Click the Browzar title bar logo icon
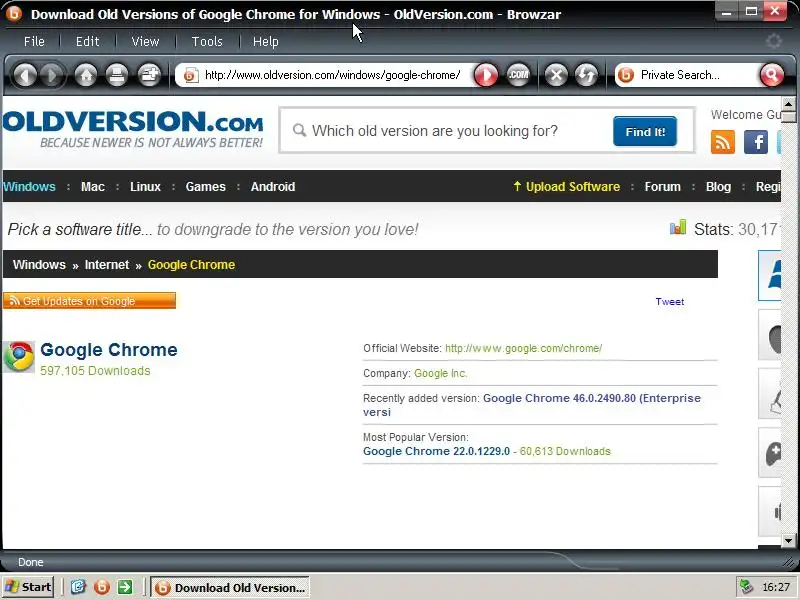The height and width of the screenshot is (600, 800). (x=14, y=13)
